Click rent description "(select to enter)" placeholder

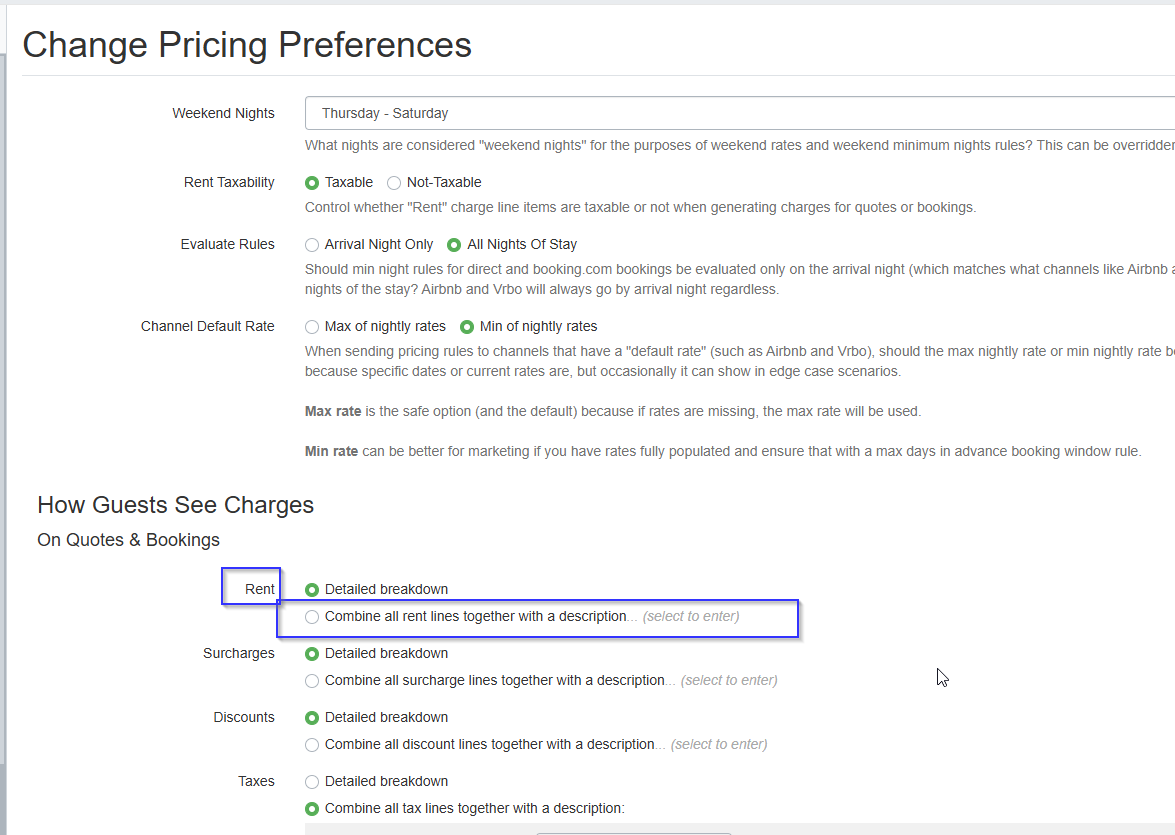coord(691,617)
